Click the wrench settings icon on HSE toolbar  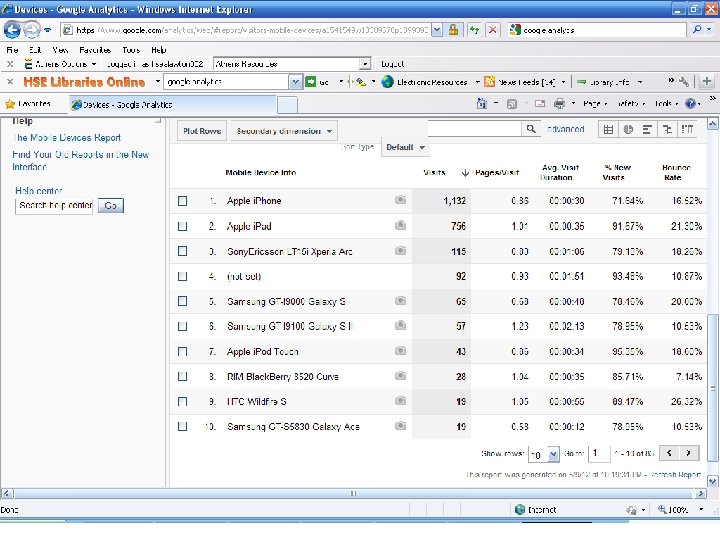[x=684, y=82]
